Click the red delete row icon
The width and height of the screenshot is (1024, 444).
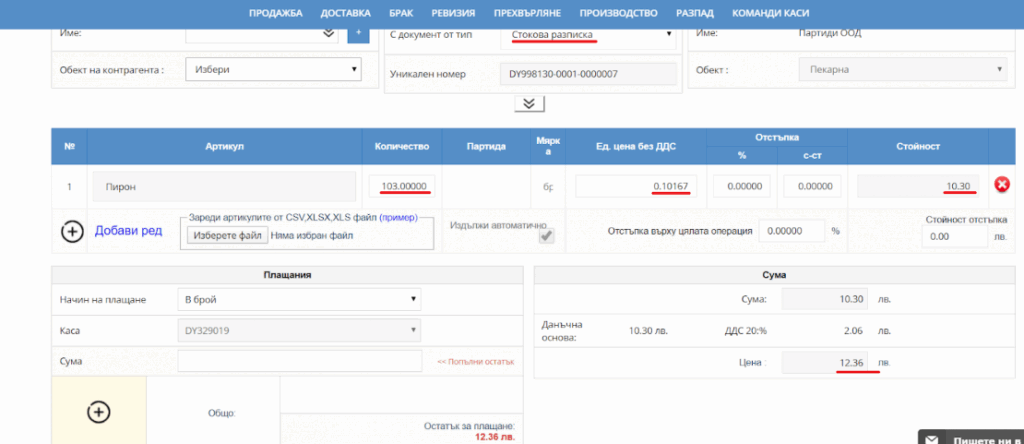tap(1002, 185)
